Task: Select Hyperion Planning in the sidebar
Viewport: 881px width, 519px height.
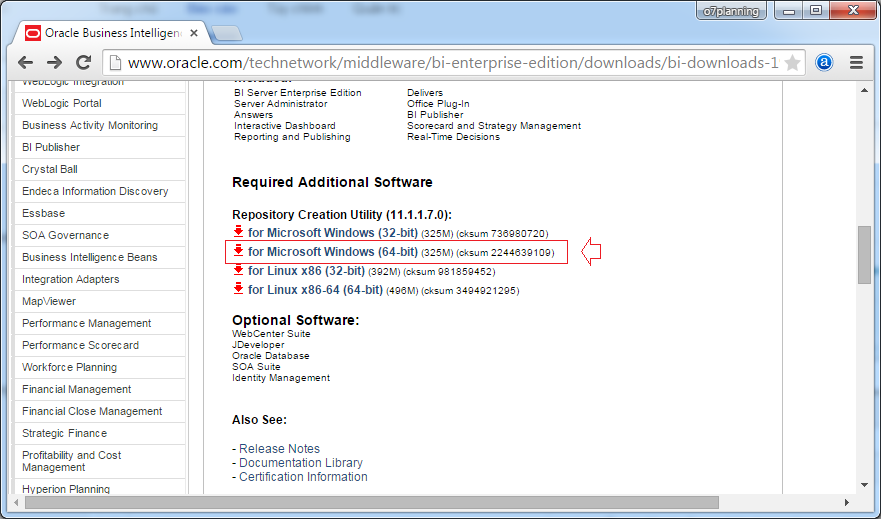Action: coord(100,488)
